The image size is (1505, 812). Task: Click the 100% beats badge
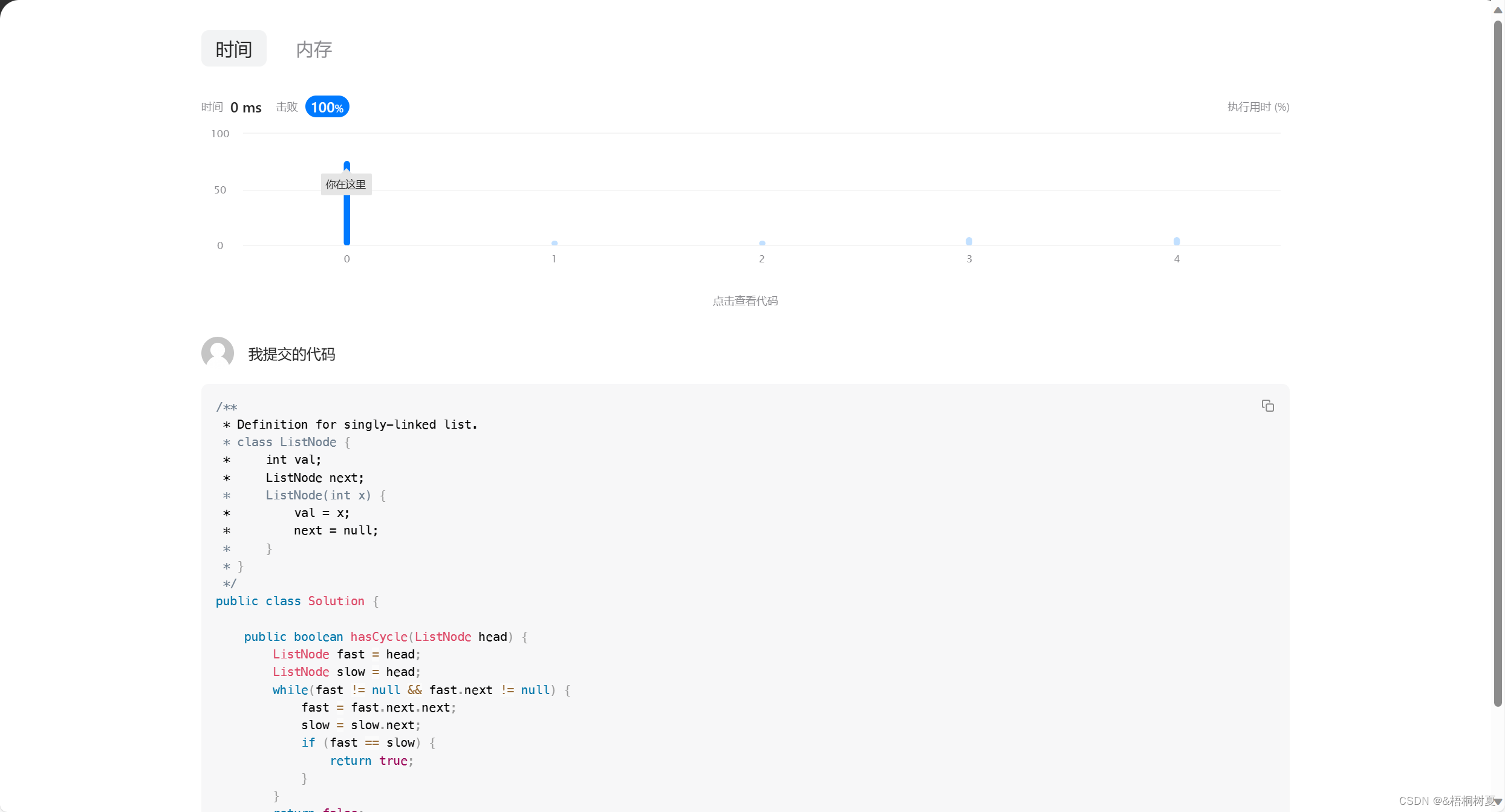coord(327,107)
